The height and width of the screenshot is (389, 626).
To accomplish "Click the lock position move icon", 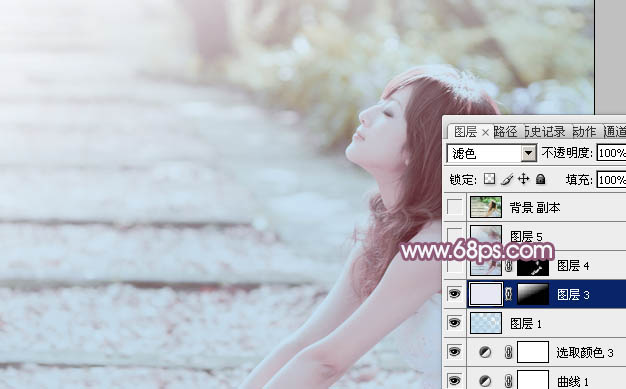I will 523,179.
